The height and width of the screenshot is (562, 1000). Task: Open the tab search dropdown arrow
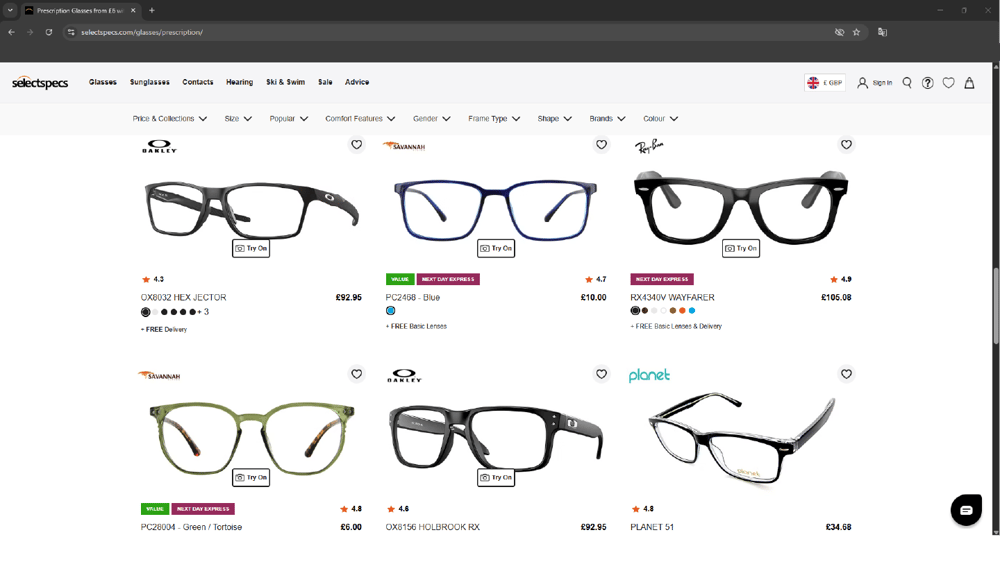pos(10,10)
